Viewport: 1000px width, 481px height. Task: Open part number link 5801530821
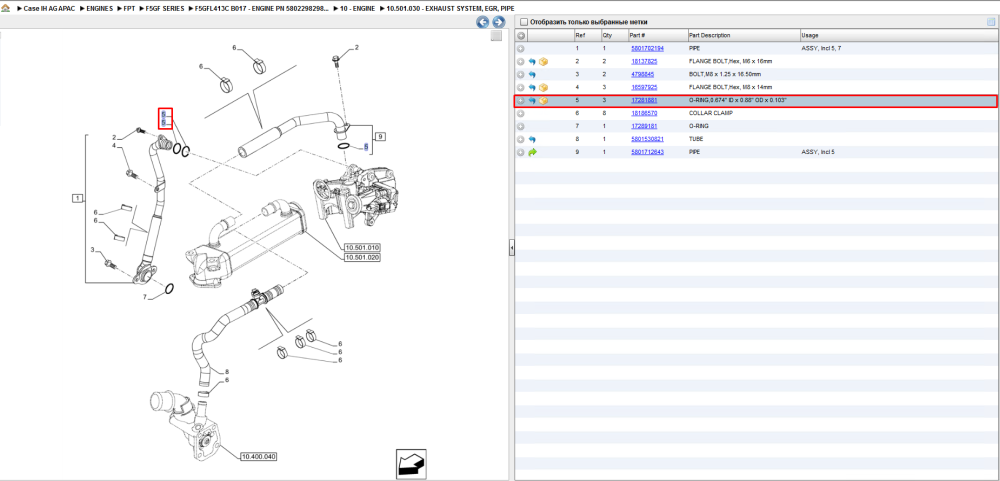(x=647, y=139)
